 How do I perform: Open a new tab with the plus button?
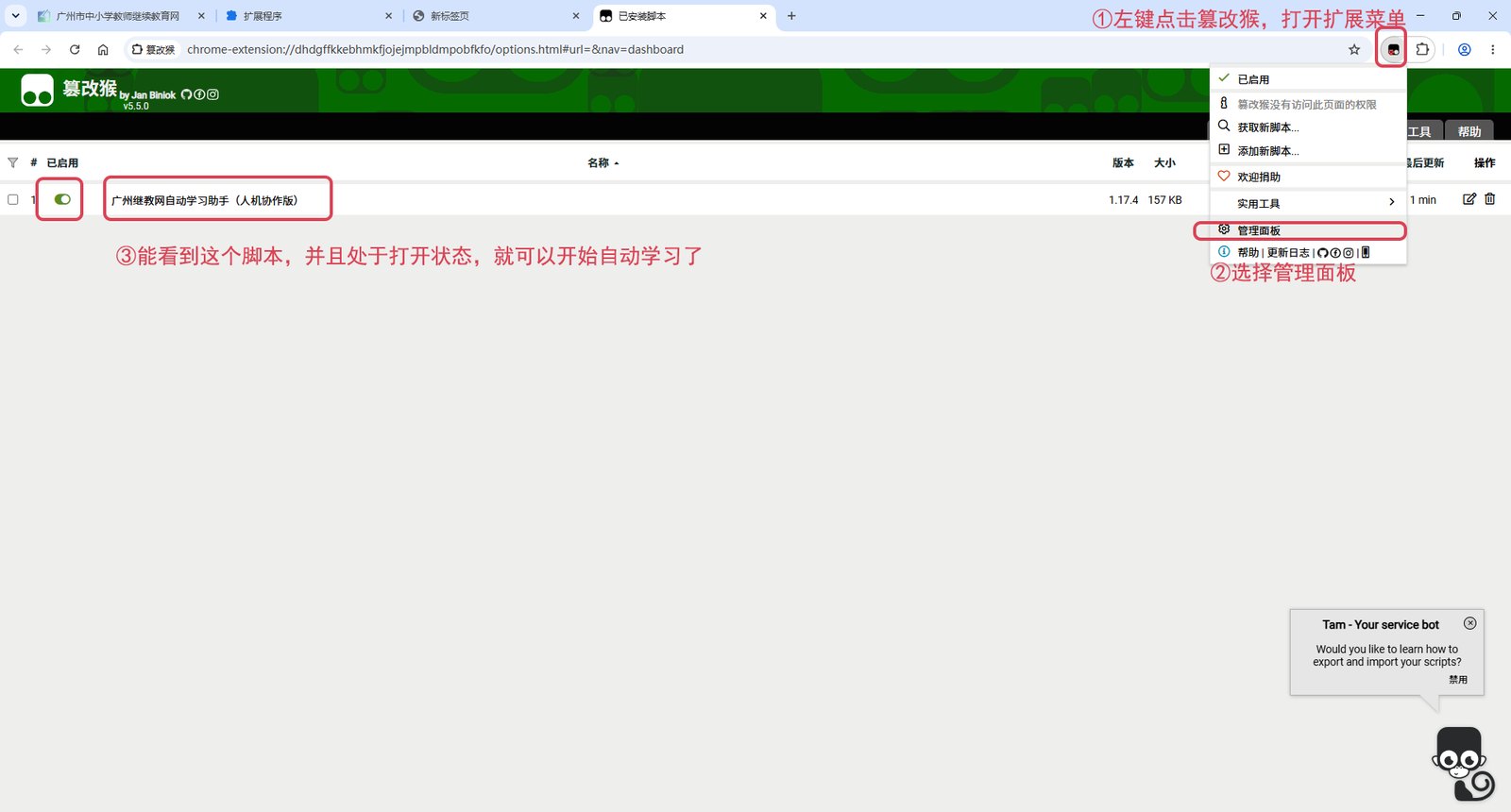point(791,16)
